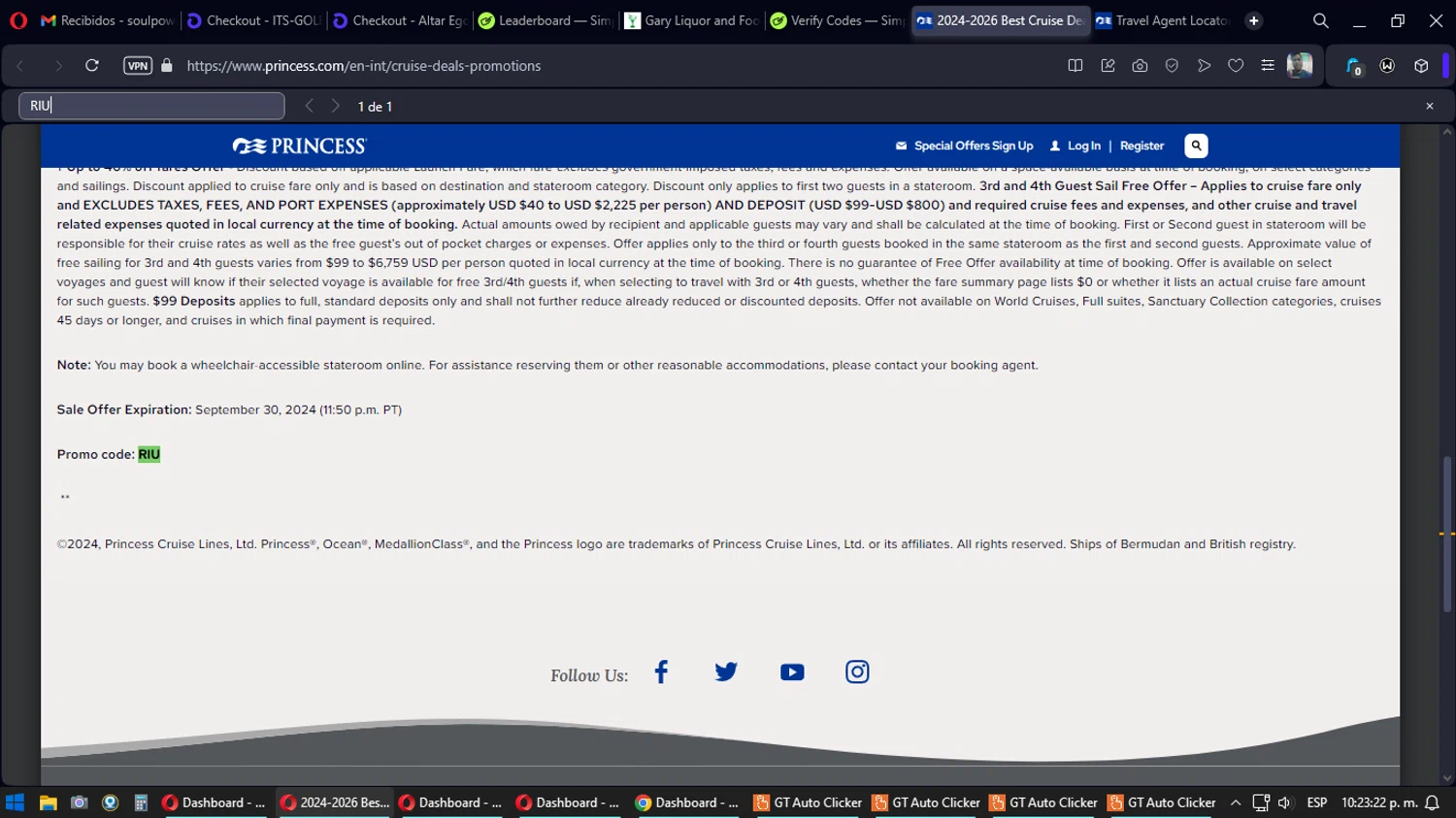This screenshot has width=1456, height=818.
Task: Switch to the Leaderboard tab
Action: click(x=546, y=20)
